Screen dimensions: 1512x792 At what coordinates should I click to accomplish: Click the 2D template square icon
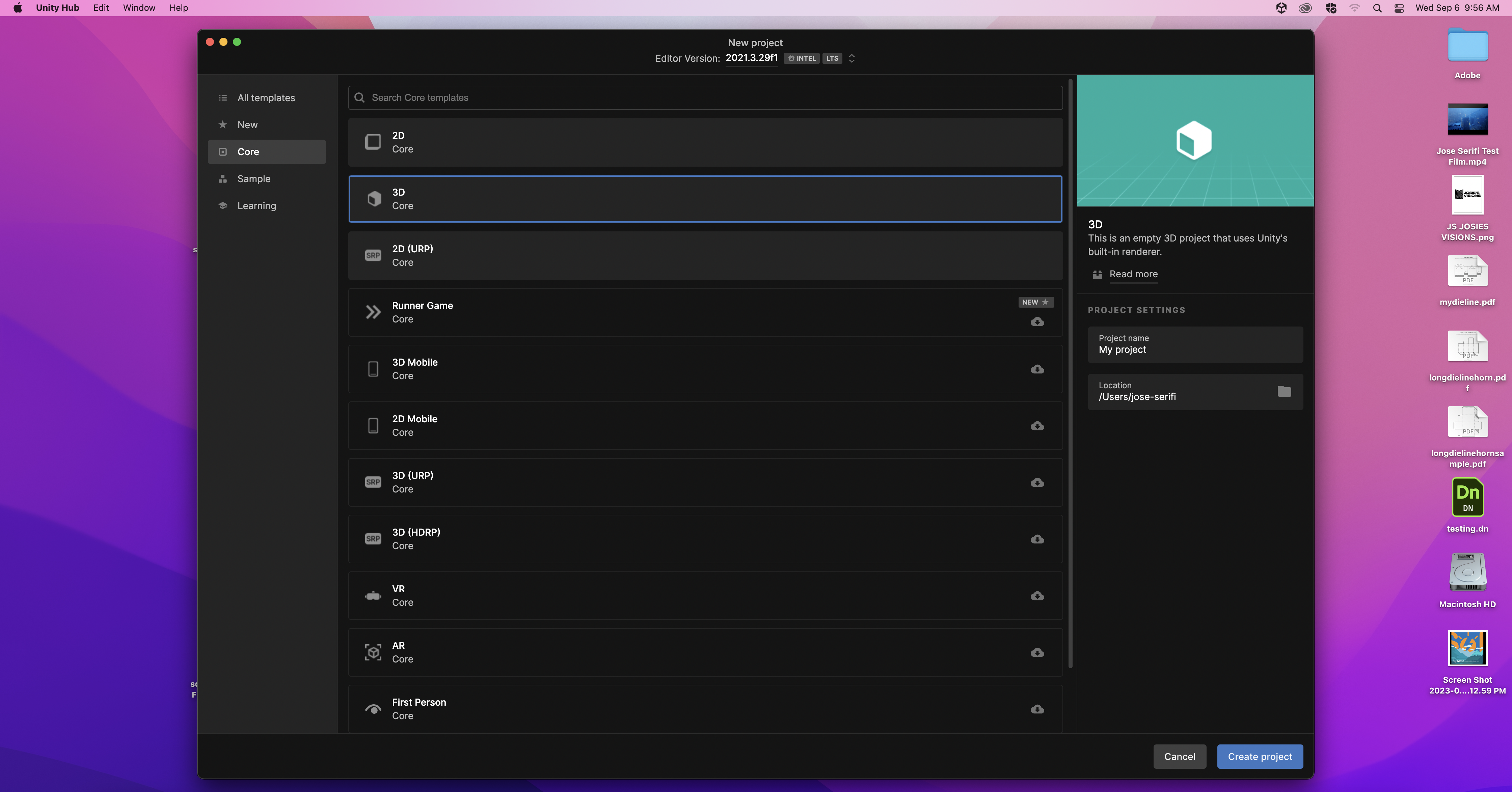tap(373, 142)
